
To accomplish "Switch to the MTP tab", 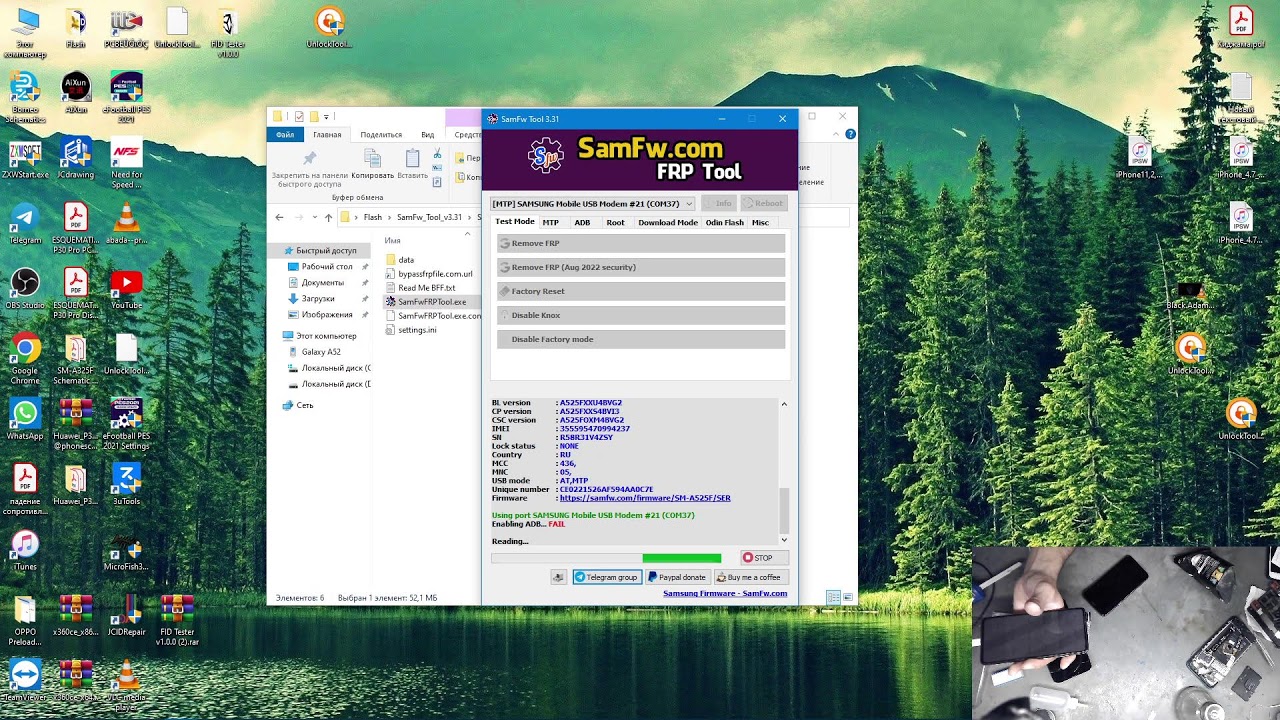I will click(550, 222).
